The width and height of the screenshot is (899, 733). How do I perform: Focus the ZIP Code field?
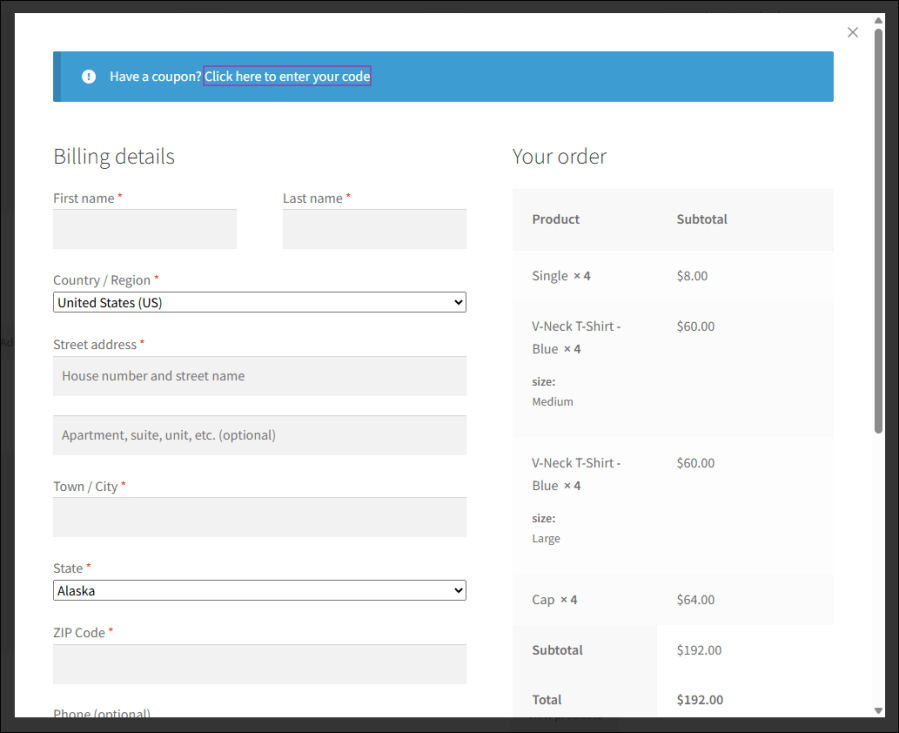coord(259,664)
